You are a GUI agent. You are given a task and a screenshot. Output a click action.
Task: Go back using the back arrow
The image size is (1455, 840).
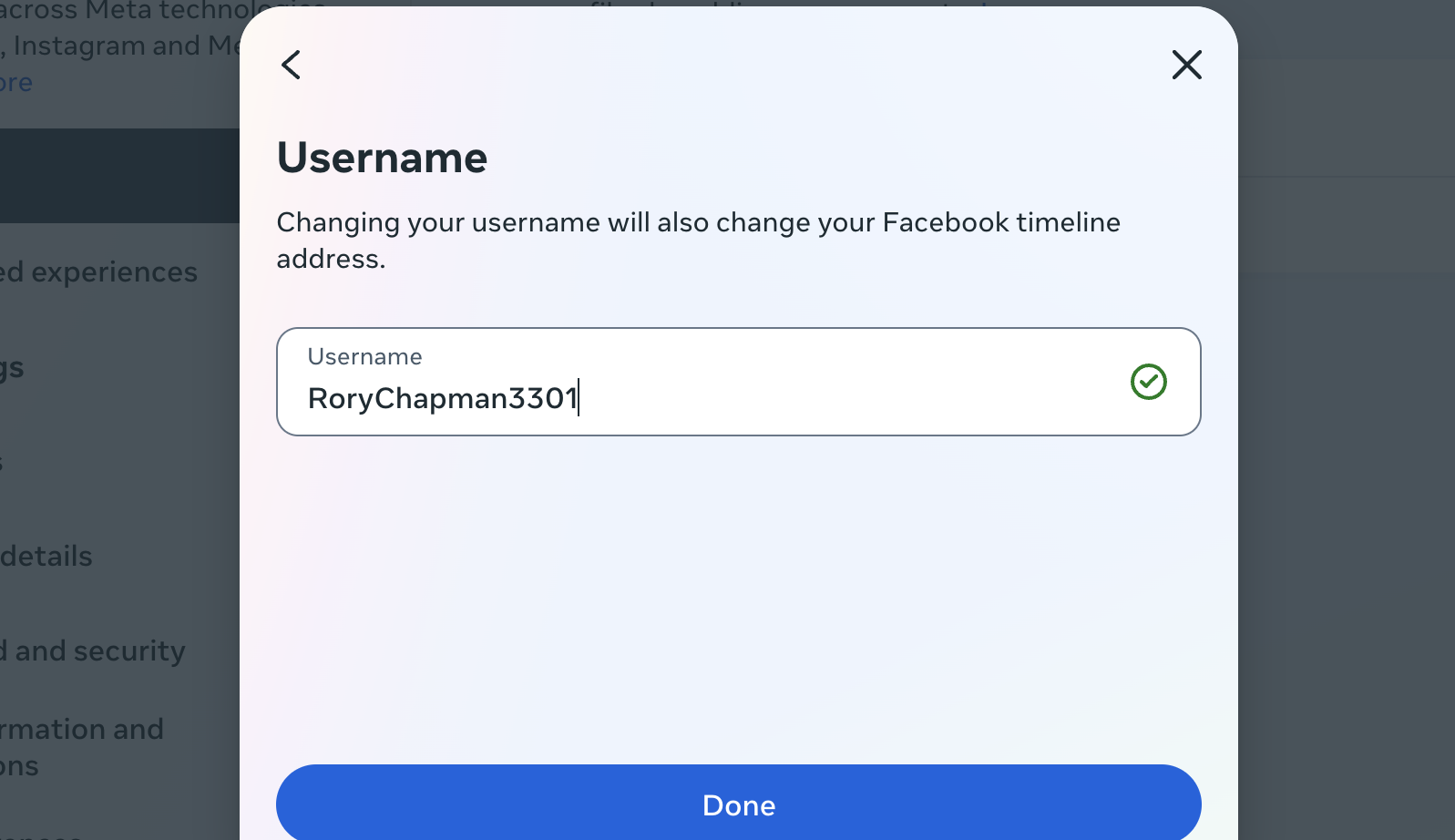(291, 65)
